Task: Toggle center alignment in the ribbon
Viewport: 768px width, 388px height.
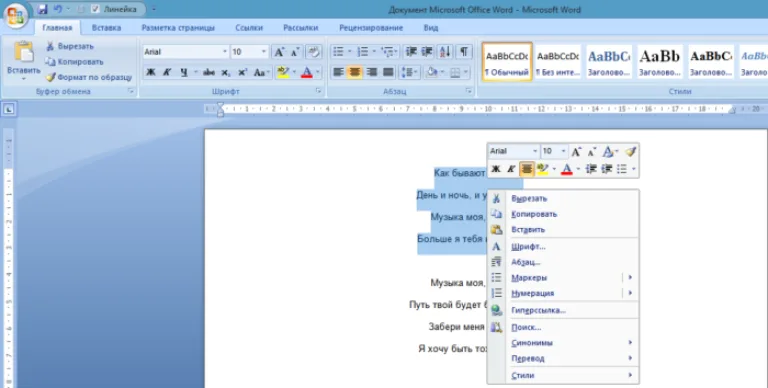Action: [x=355, y=73]
